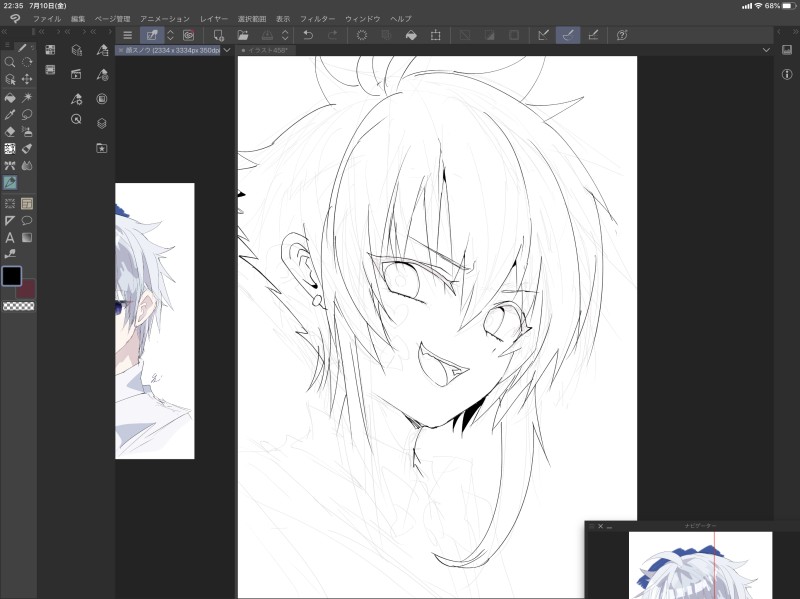Toggle the hamburger command bar menu

128,35
